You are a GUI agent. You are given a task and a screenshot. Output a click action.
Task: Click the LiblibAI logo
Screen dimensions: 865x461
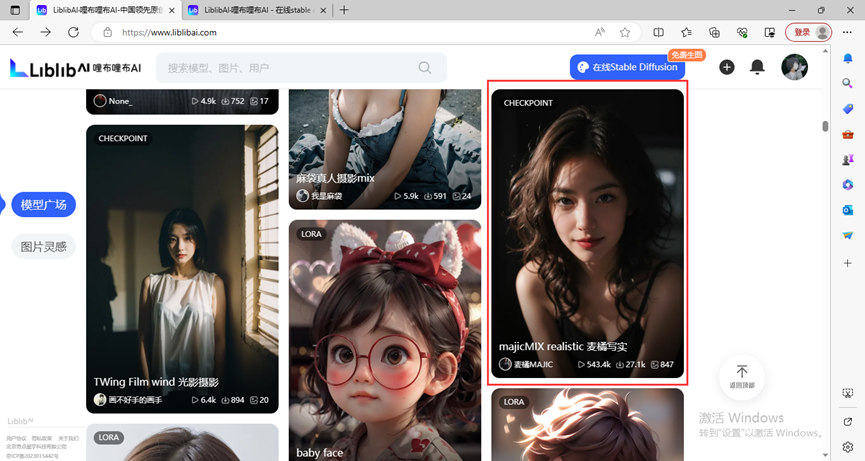(75, 68)
